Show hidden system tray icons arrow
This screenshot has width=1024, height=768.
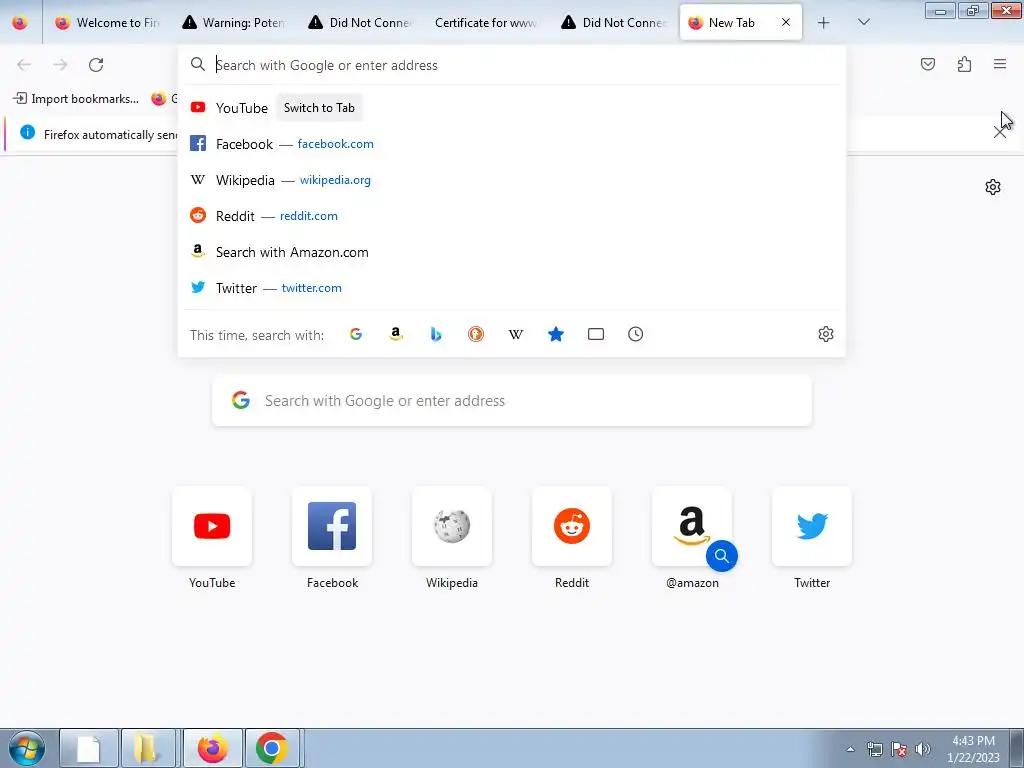tap(850, 749)
